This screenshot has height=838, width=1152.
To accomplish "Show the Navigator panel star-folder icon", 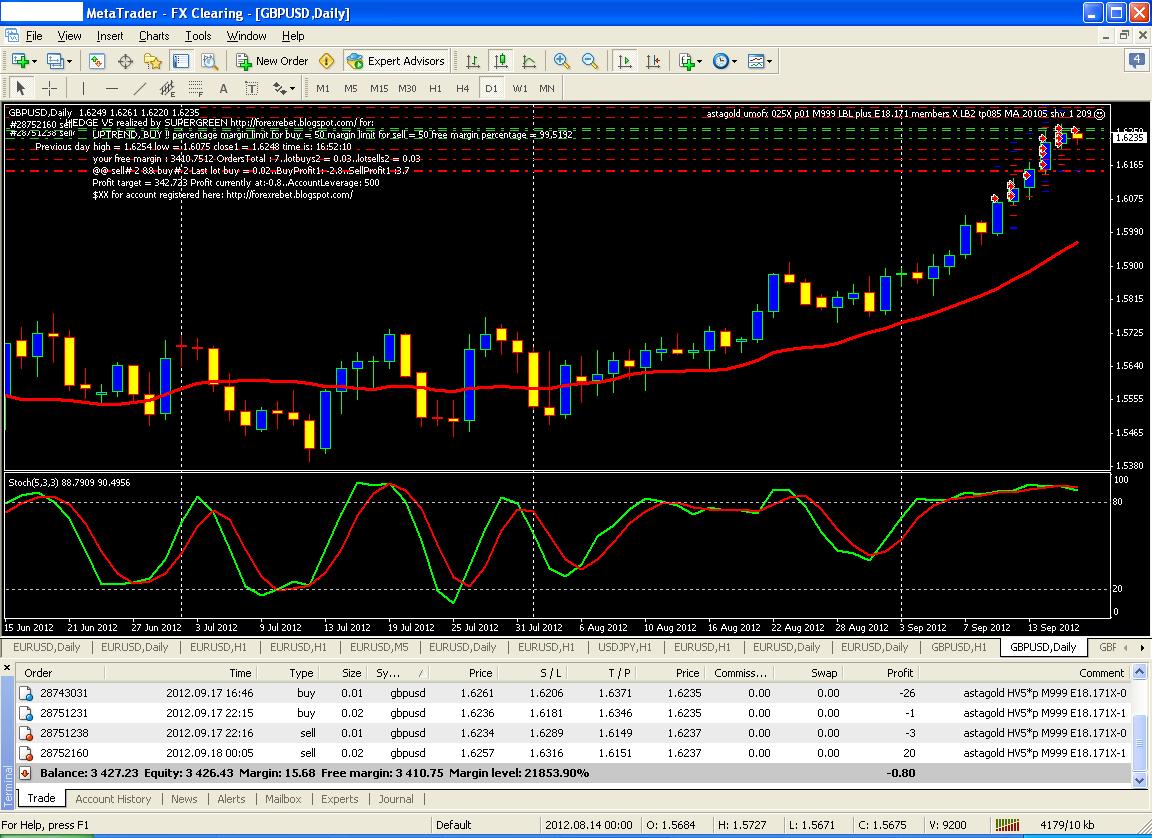I will coord(153,61).
